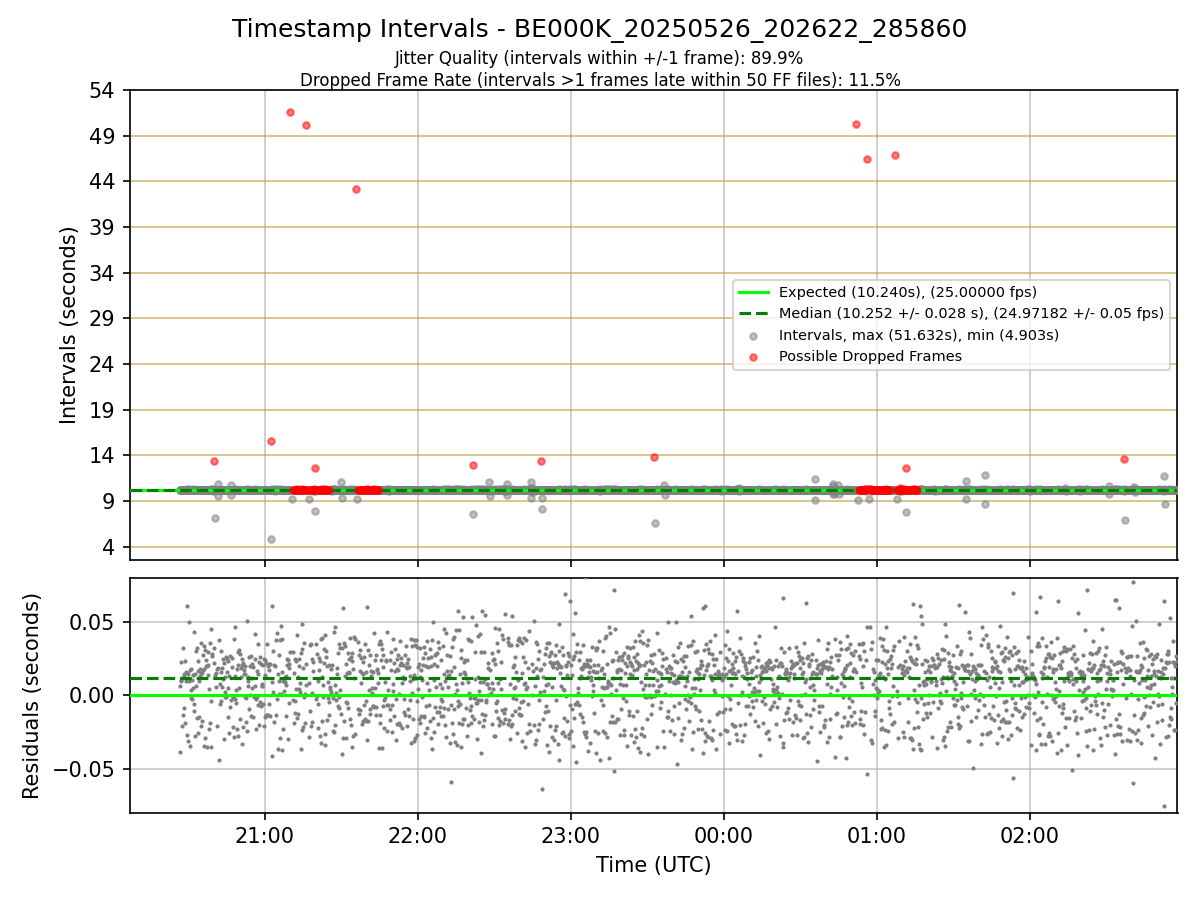This screenshot has height=900, width=1200.
Task: Click the 'Dropped Frame Rate' 11.5% subtitle line
Action: 599,80
